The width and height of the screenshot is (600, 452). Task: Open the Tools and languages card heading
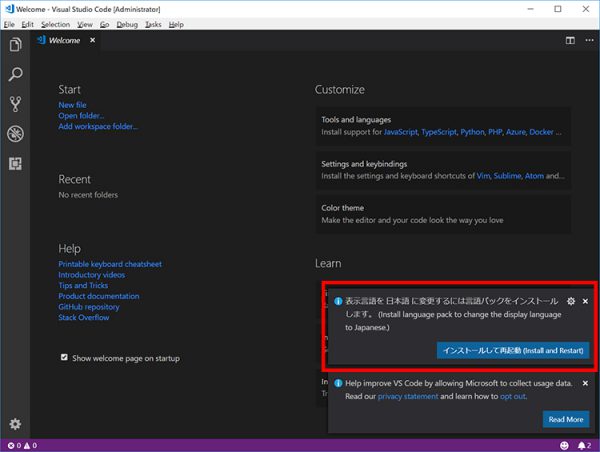(356, 120)
